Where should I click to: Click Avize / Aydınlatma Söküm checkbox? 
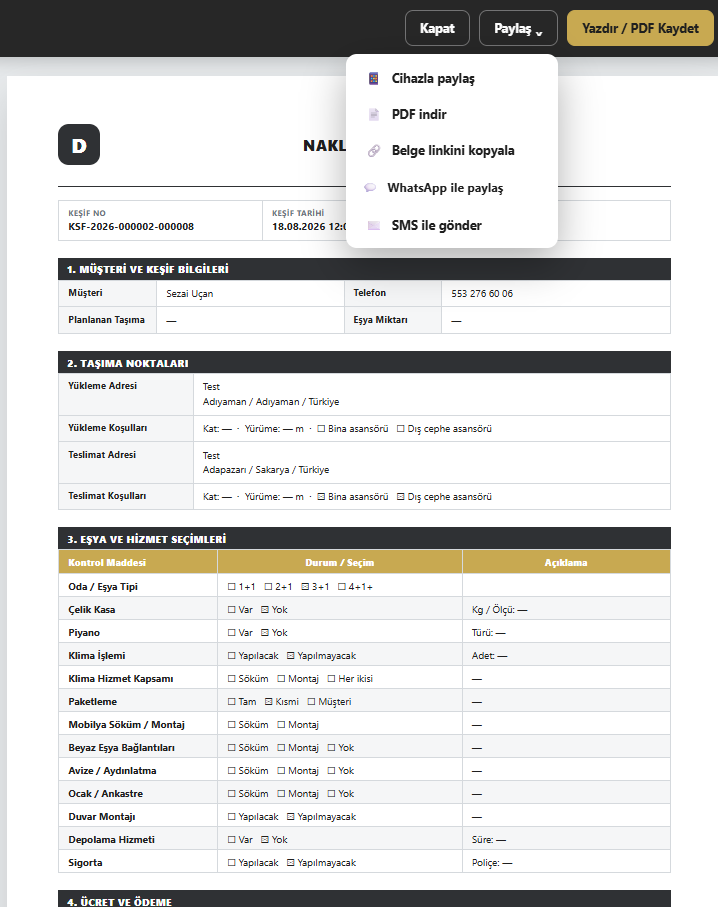pos(231,770)
